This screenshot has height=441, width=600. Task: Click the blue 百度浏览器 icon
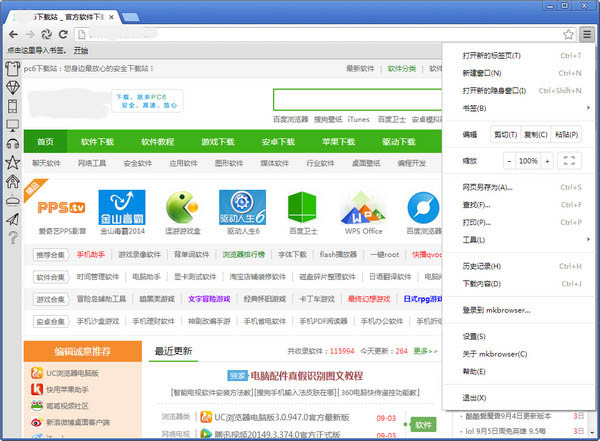coord(423,207)
